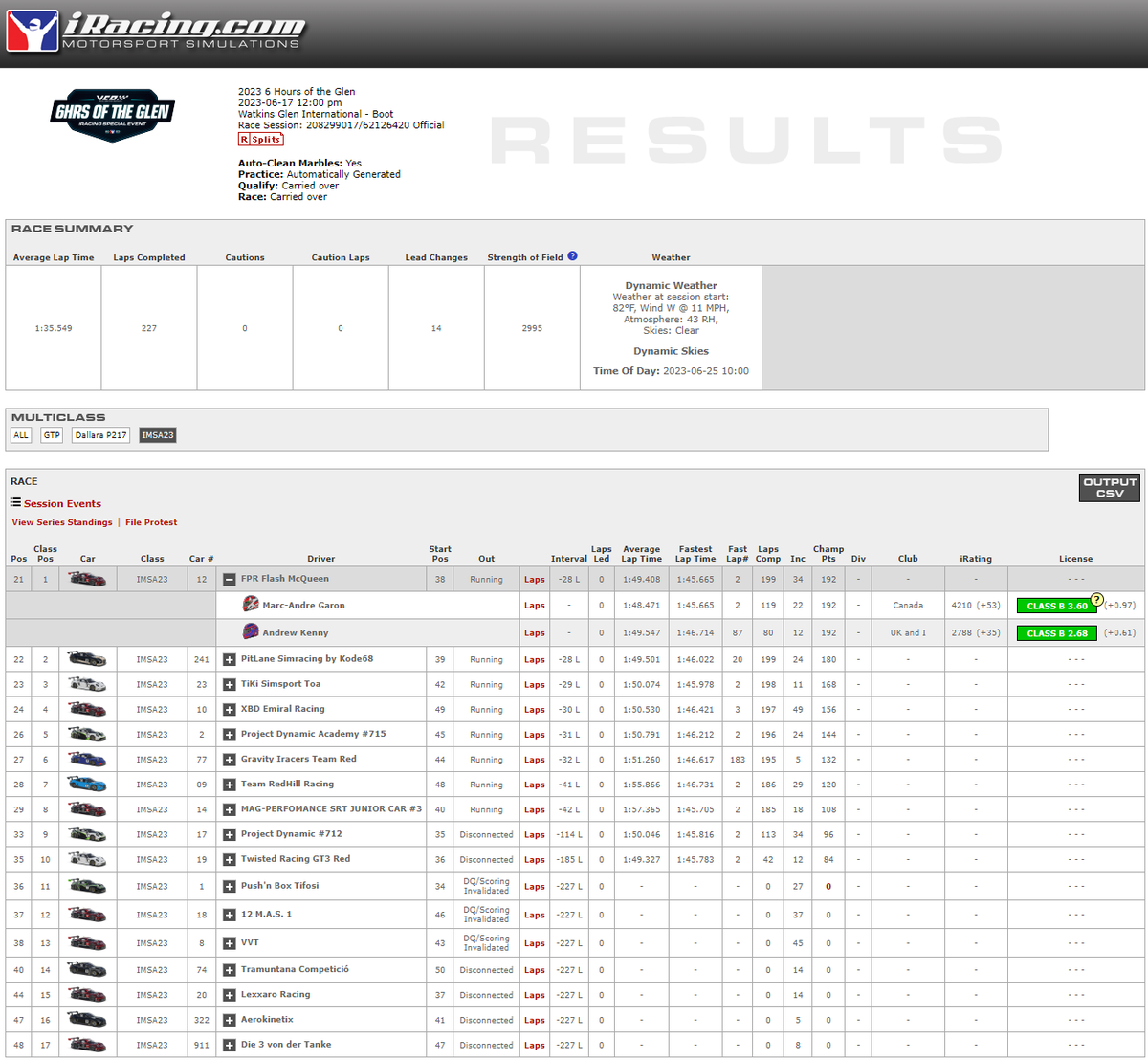Click the Session Events list icon
The width and height of the screenshot is (1148, 1061).
point(16,503)
